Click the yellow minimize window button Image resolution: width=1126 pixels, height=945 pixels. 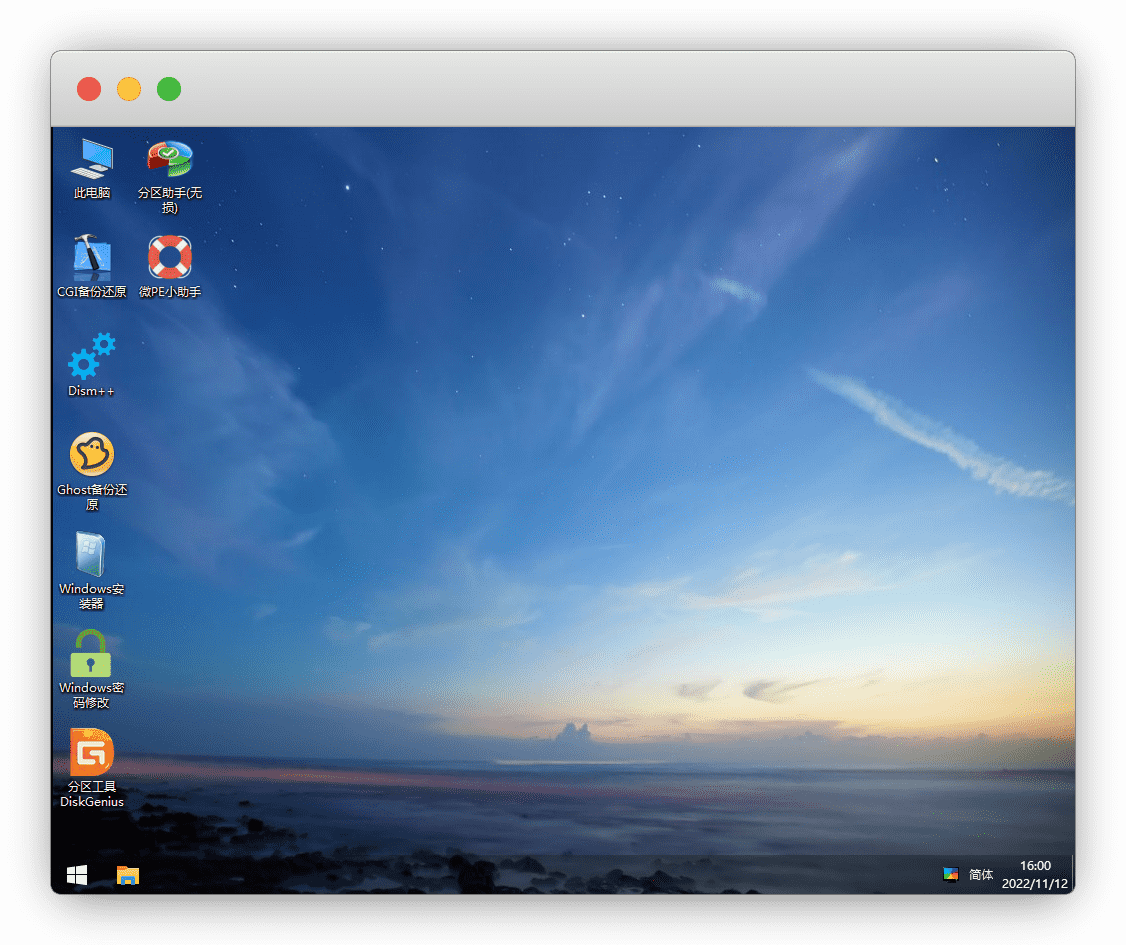pyautogui.click(x=129, y=89)
